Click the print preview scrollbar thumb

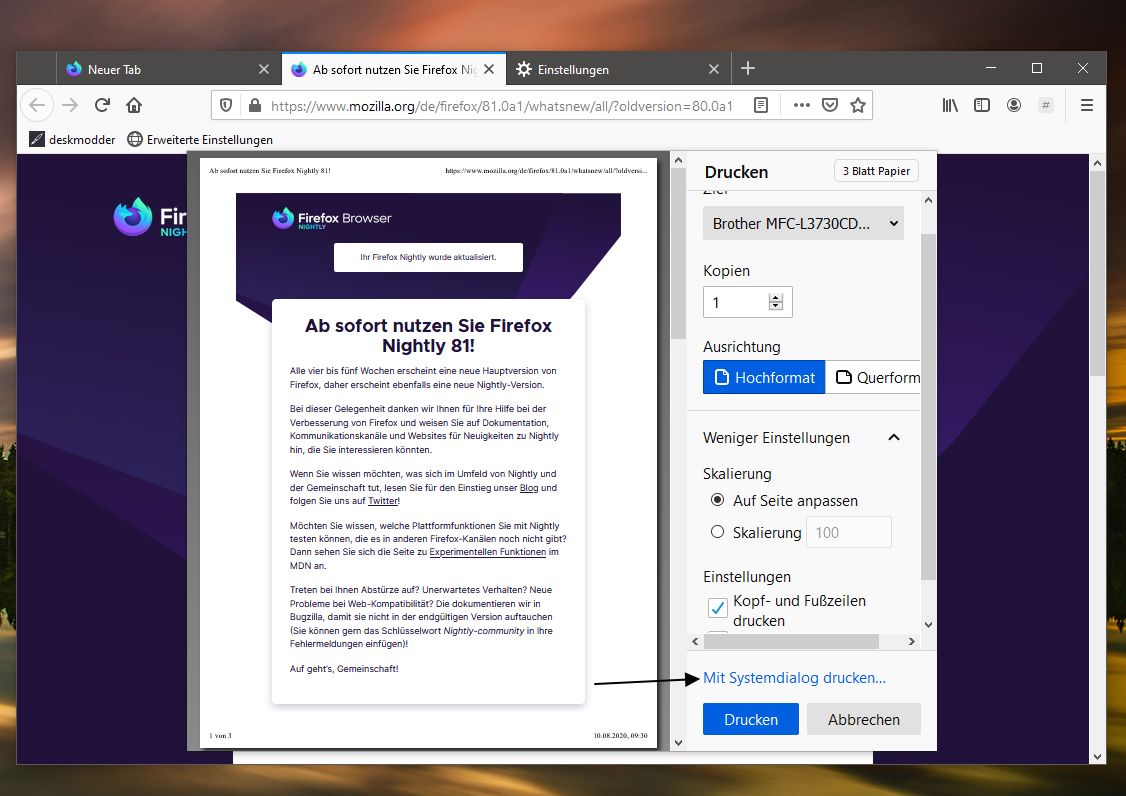[679, 254]
